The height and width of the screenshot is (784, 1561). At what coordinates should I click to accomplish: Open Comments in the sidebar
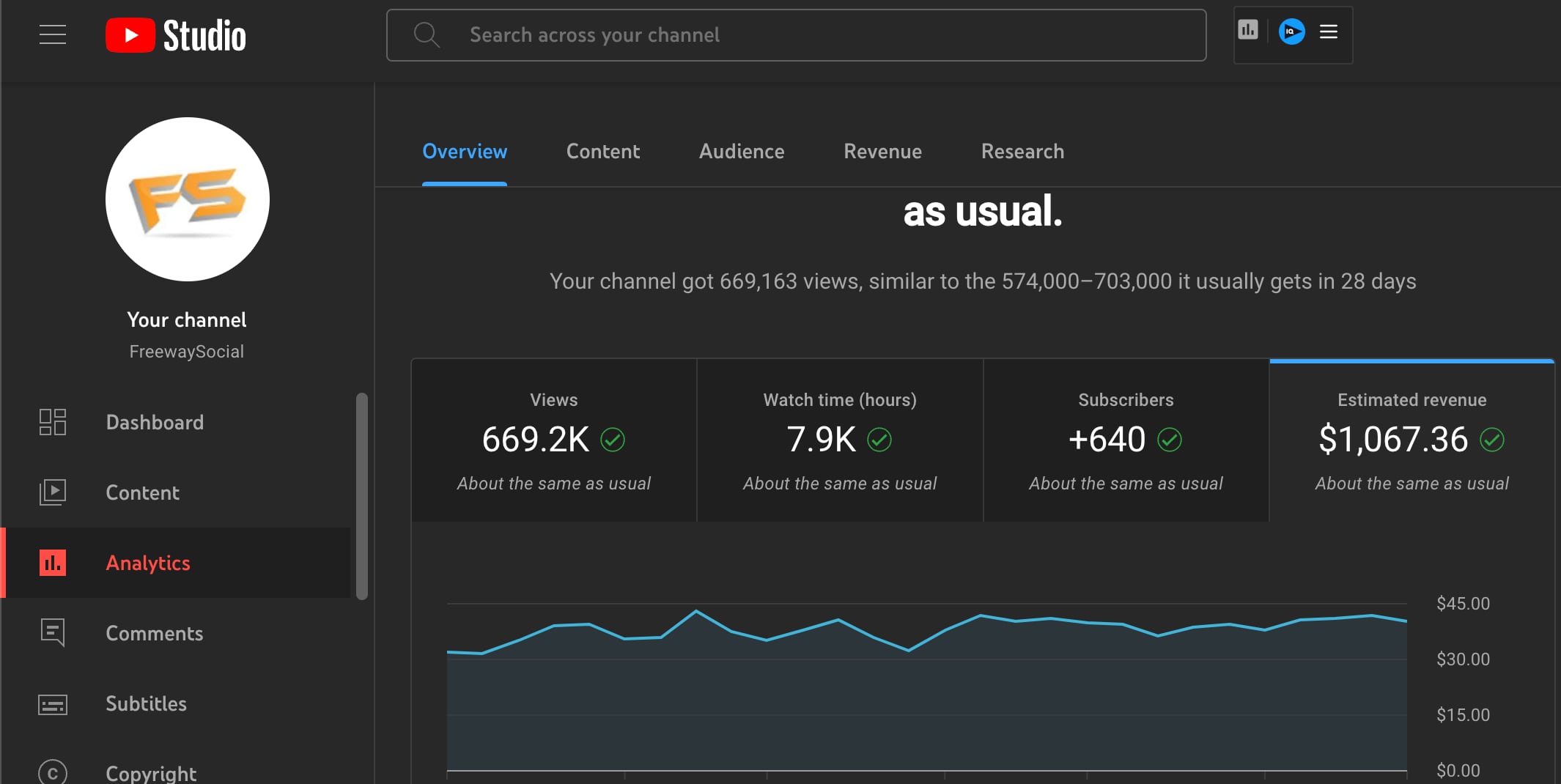click(176, 633)
